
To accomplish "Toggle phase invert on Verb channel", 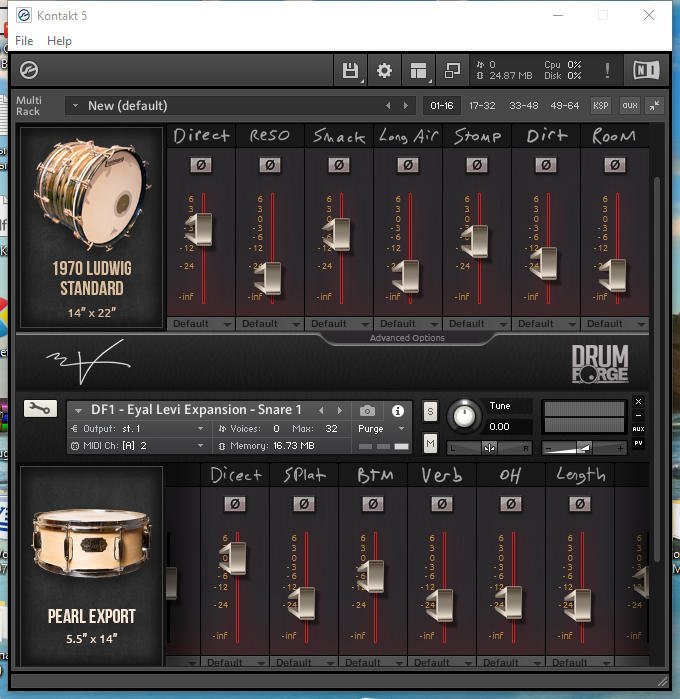I will 442,504.
